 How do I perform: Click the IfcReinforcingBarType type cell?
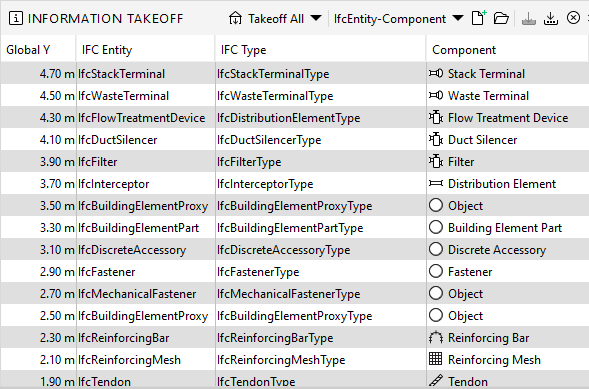pyautogui.click(x=321, y=338)
